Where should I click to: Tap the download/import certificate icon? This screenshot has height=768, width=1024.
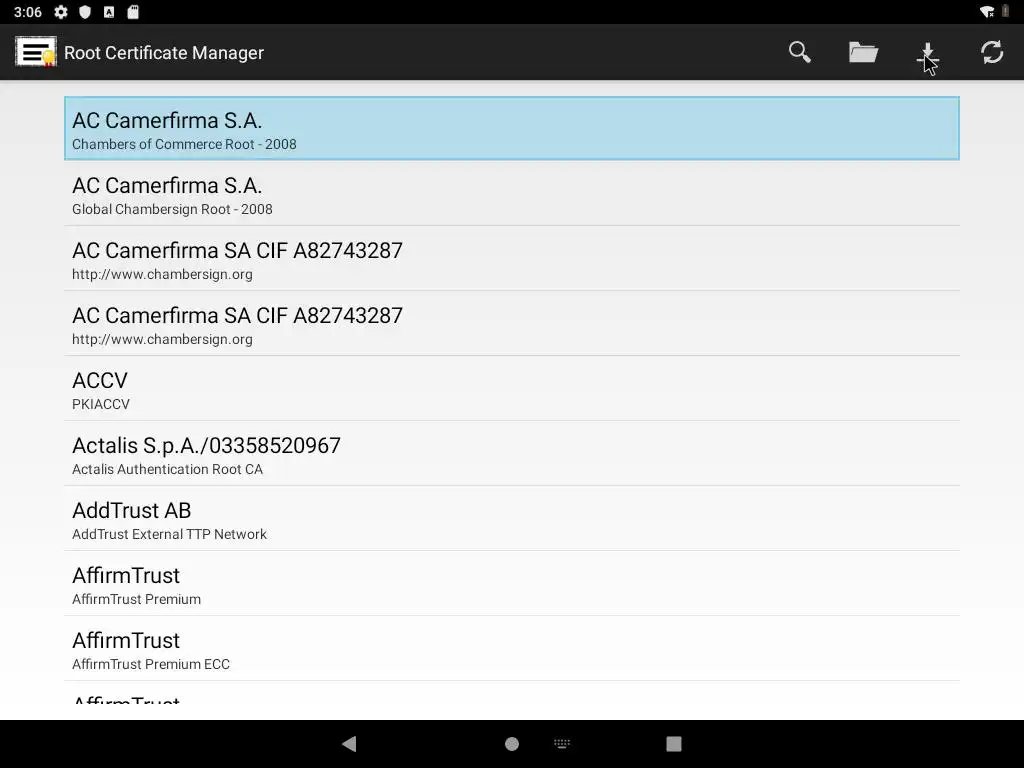927,54
